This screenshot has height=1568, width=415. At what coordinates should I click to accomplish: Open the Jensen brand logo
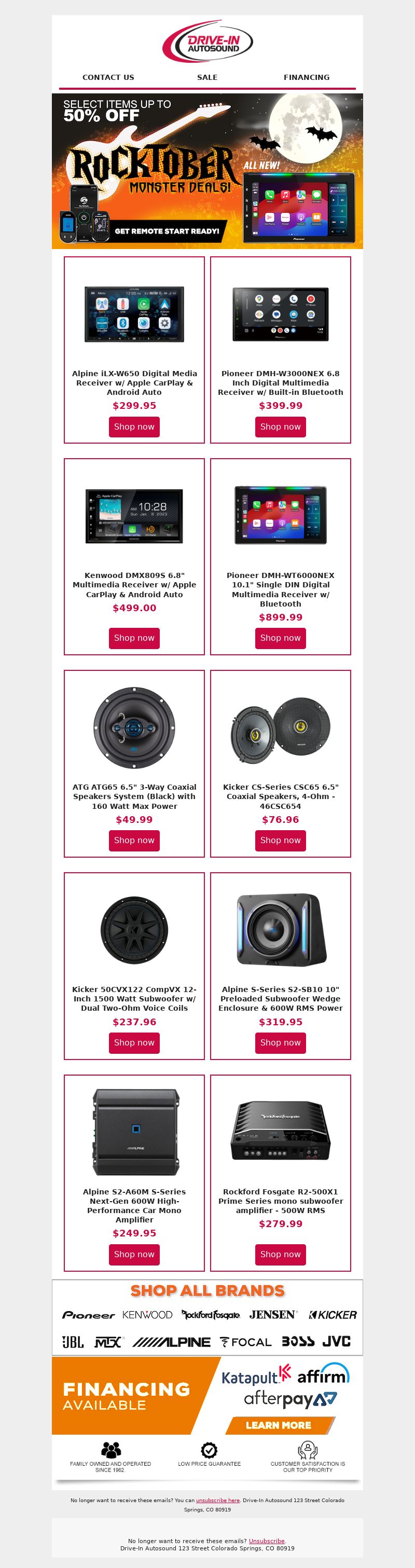coord(273,1314)
